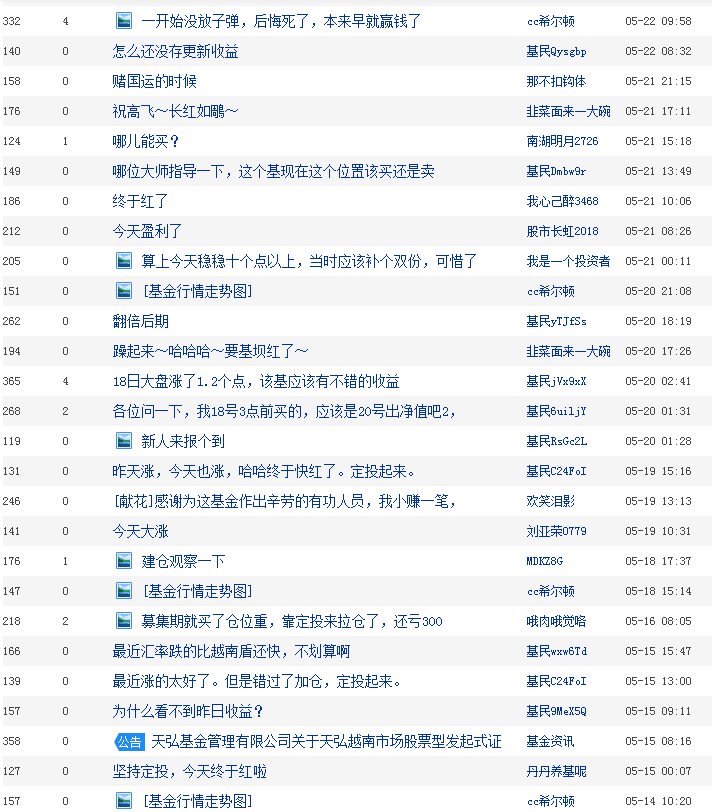The height and width of the screenshot is (812, 712).
Task: View author profile 股市长虹2018
Action: pos(562,231)
